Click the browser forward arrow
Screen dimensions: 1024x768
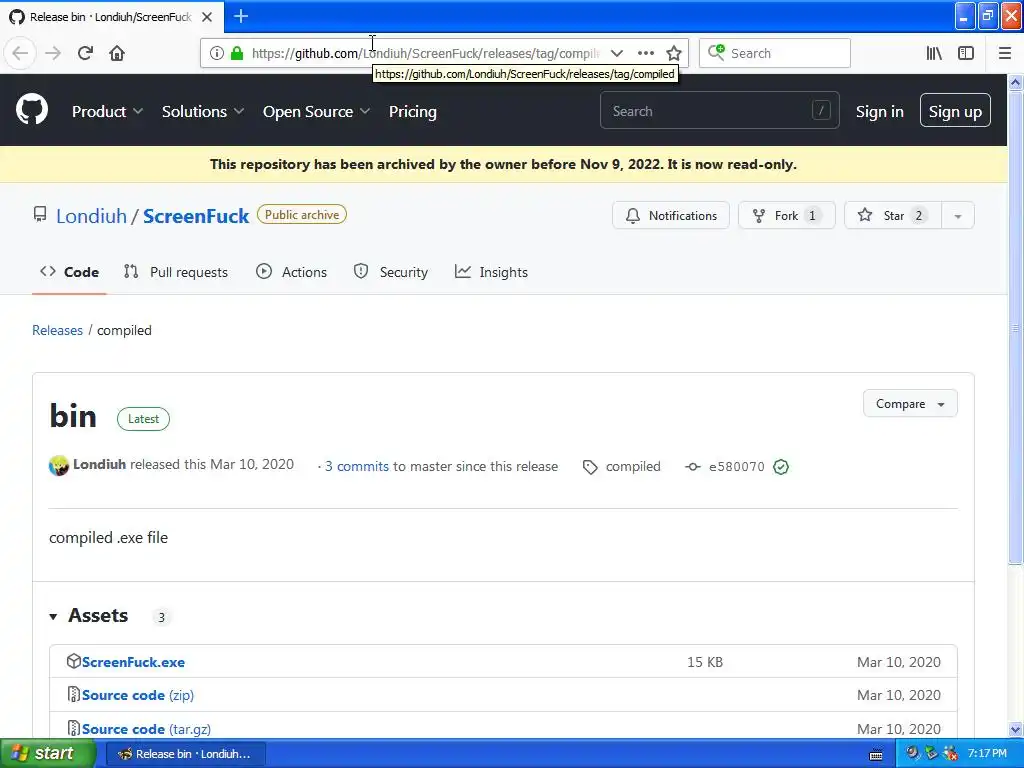click(53, 53)
